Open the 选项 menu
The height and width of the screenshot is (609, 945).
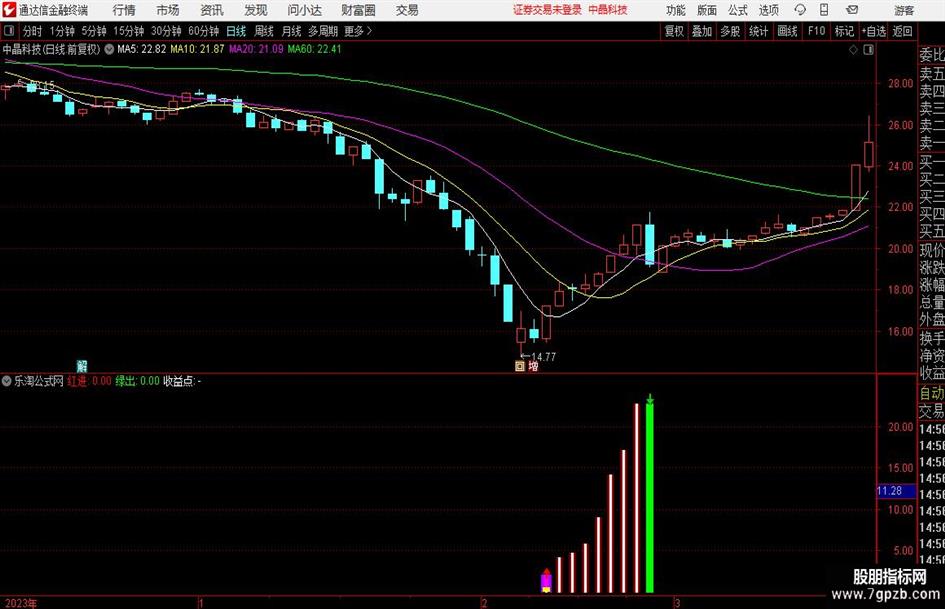pyautogui.click(x=768, y=10)
